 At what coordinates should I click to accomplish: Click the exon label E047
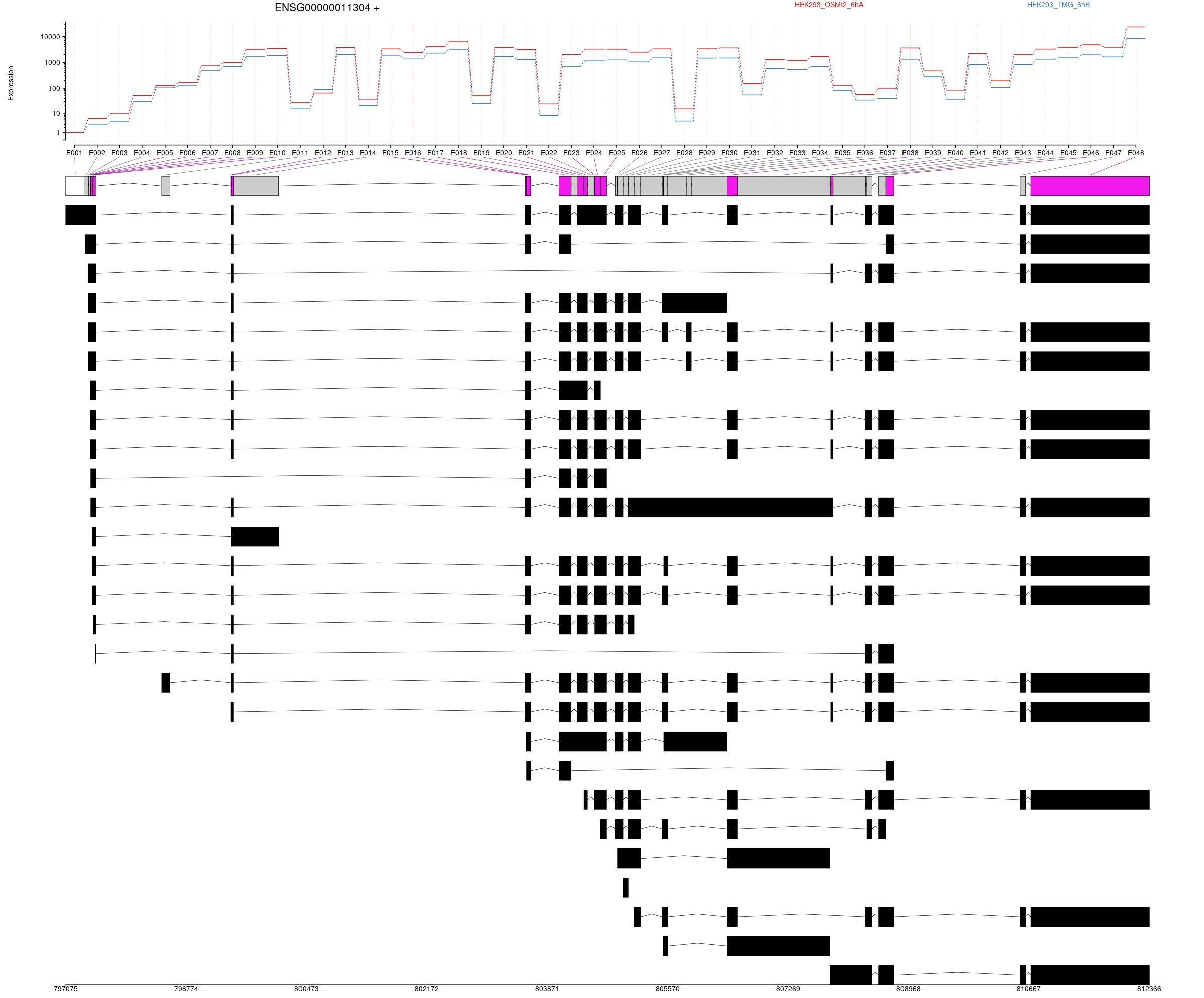tap(1113, 153)
